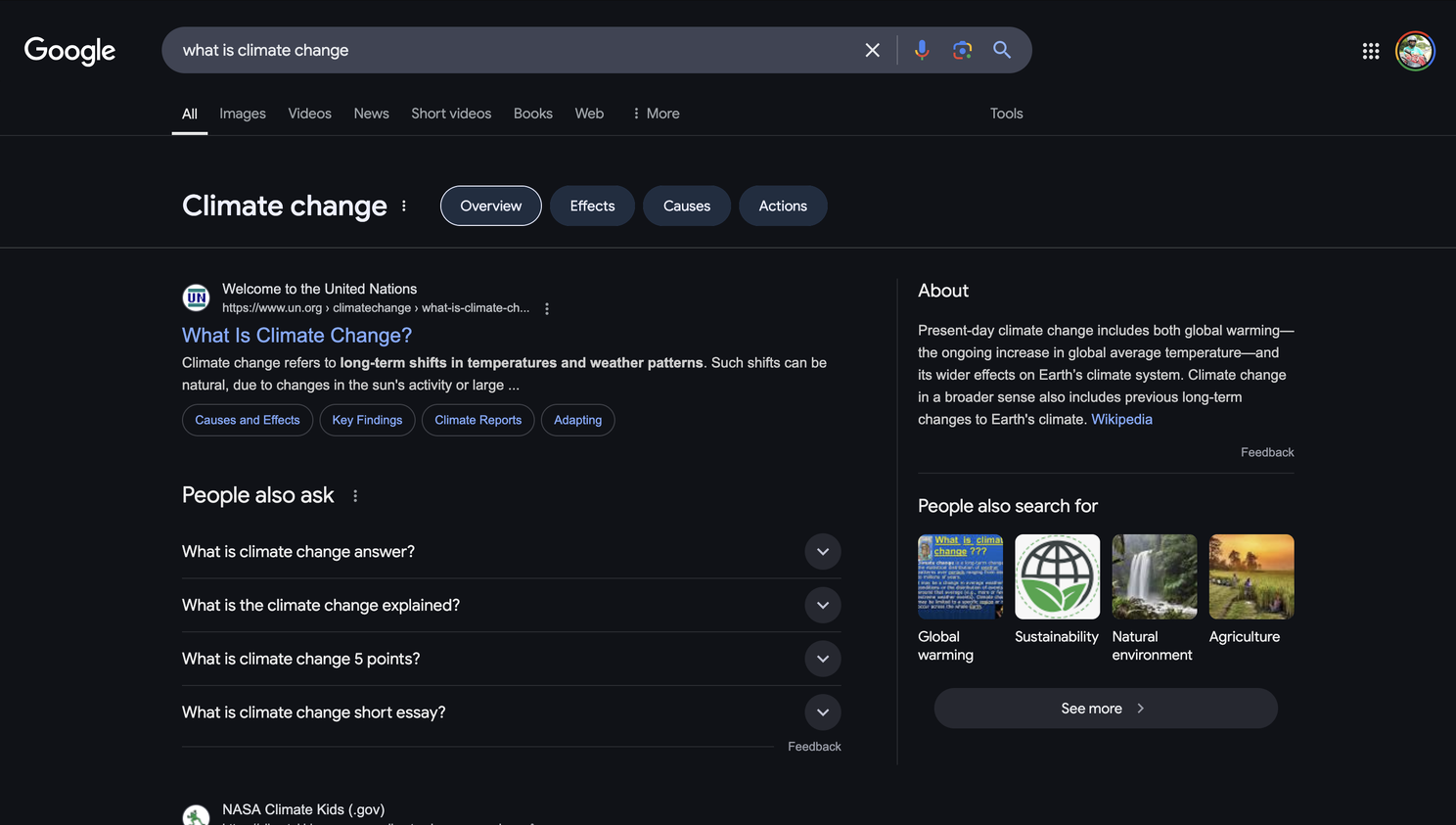Viewport: 1456px width, 825px height.
Task: Switch to the News tab
Action: (372, 114)
